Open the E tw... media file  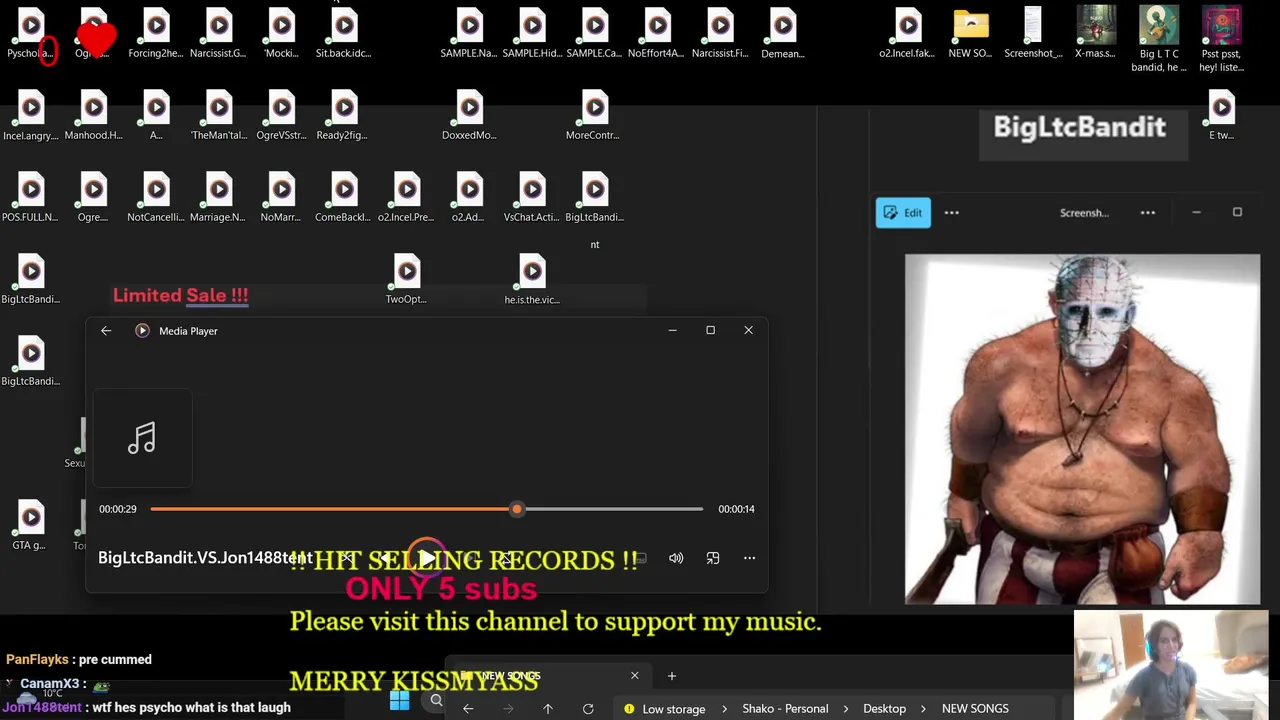1221,116
